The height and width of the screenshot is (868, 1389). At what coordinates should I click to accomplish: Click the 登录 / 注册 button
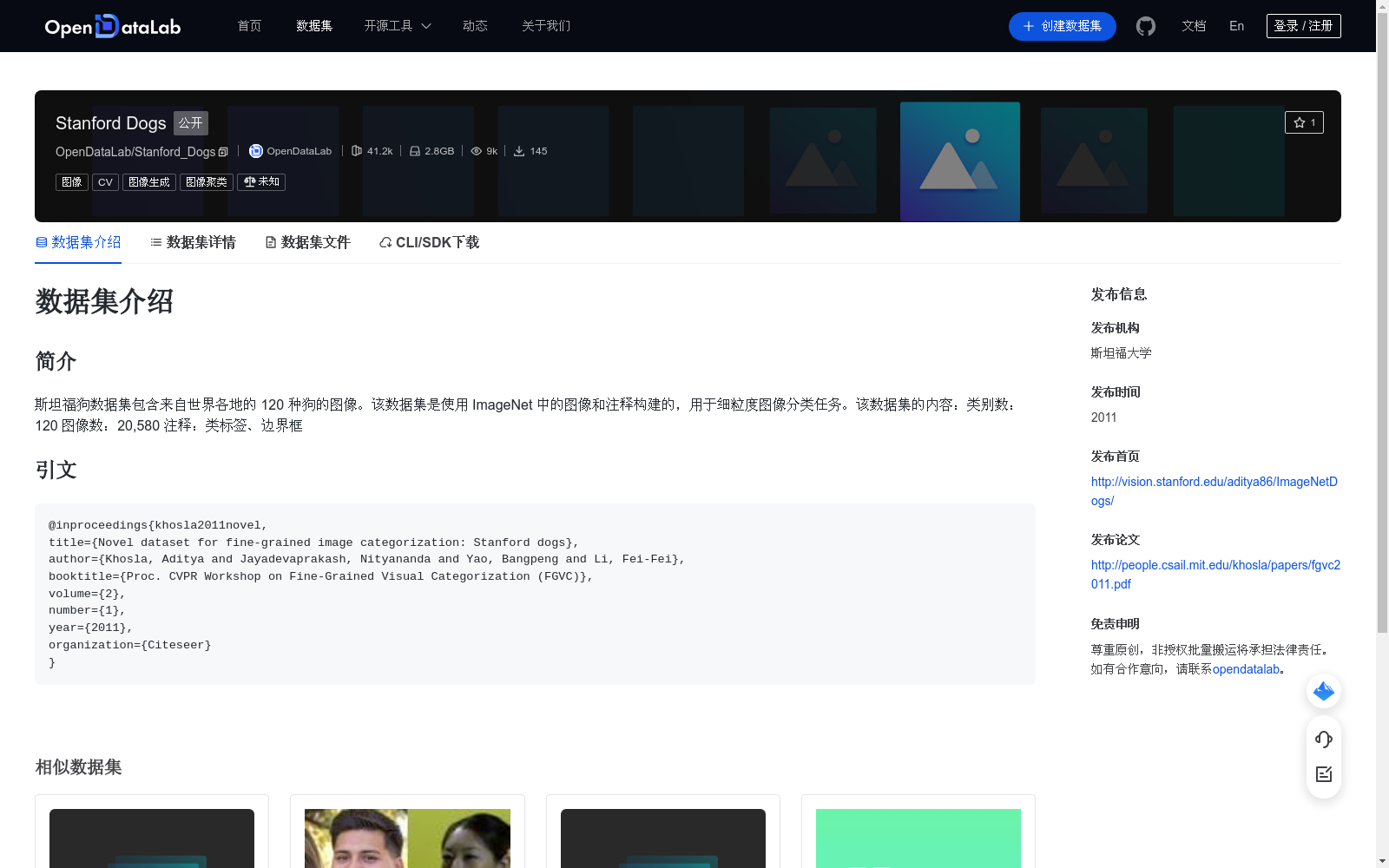pos(1303,26)
